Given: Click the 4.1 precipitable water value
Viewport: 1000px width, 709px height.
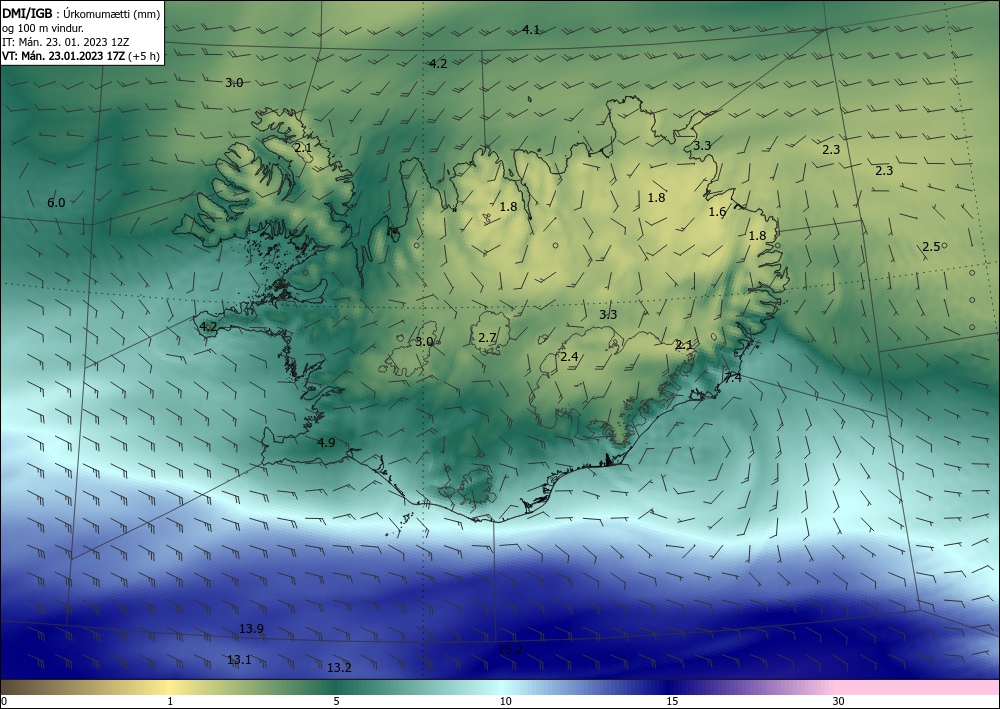Looking at the screenshot, I should click(531, 29).
